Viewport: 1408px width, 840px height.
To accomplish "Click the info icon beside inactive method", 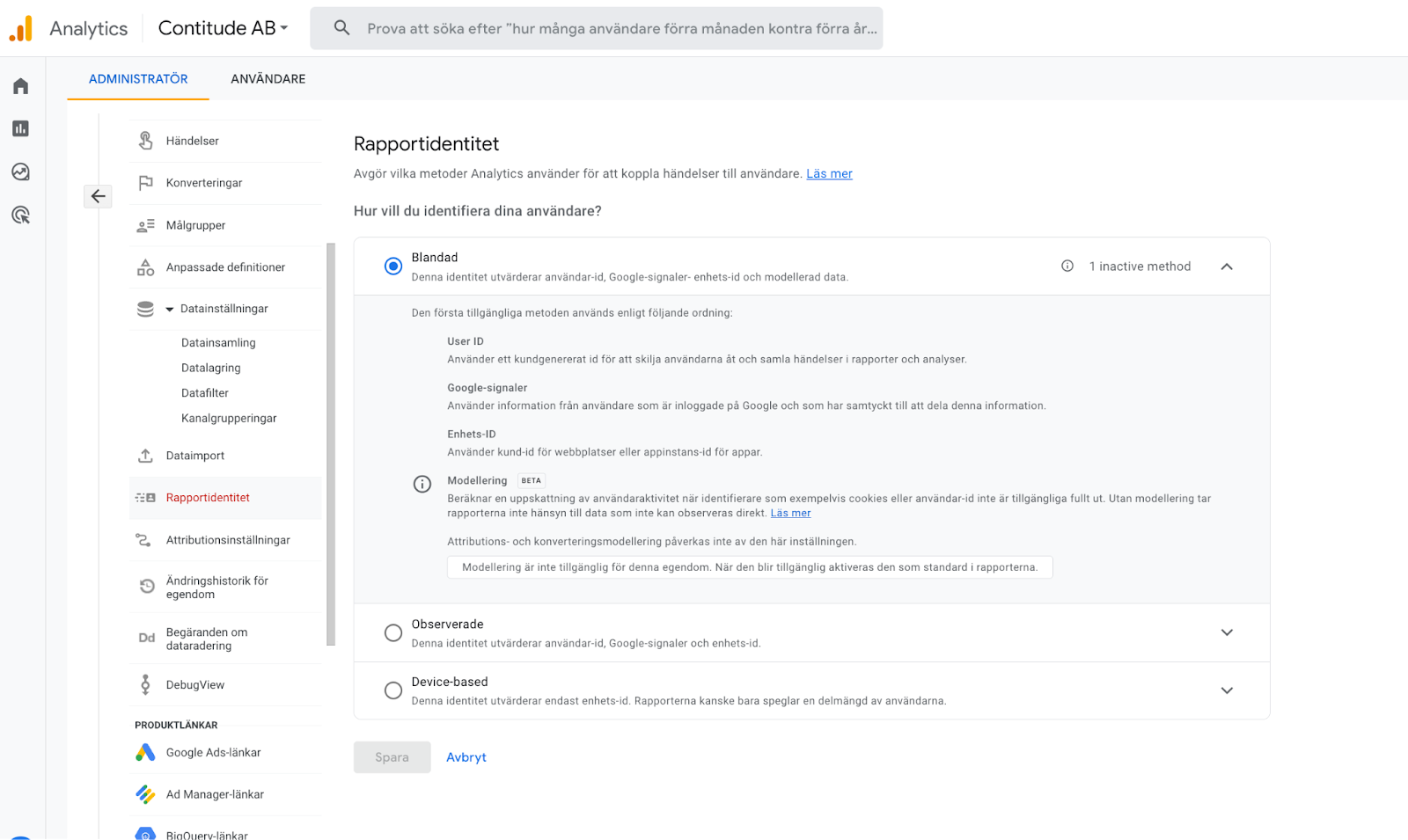I will click(x=1067, y=266).
